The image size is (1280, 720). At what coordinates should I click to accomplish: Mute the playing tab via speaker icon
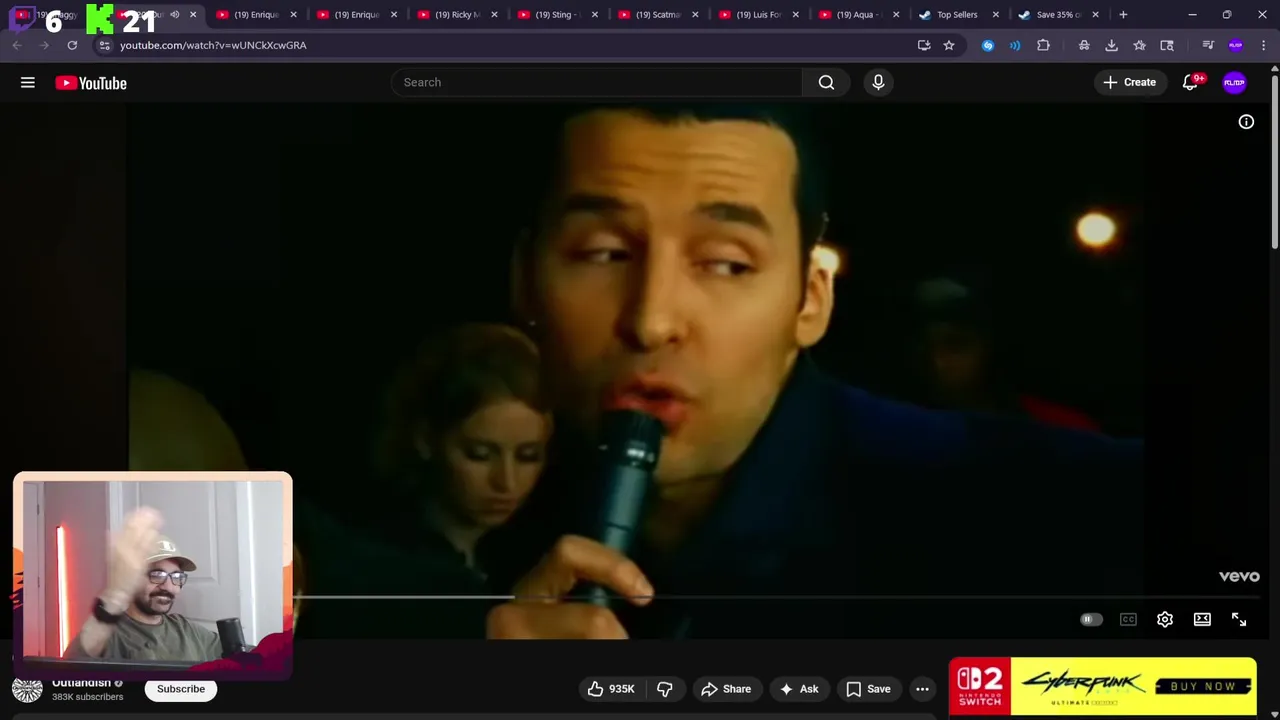174,15
